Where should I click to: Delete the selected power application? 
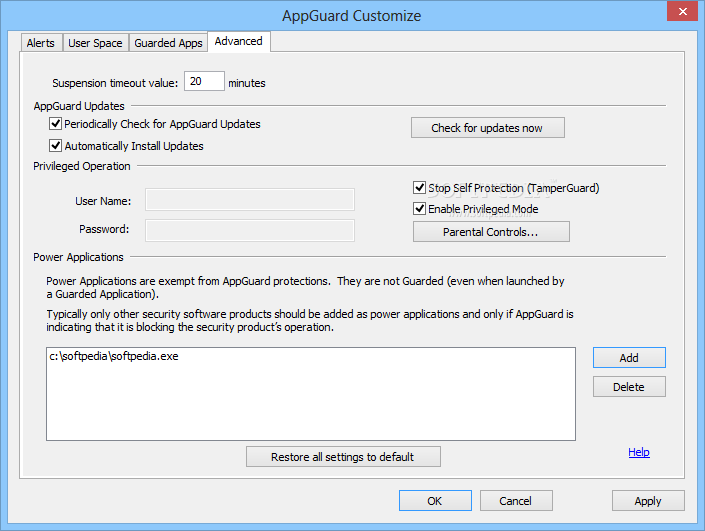pos(629,387)
